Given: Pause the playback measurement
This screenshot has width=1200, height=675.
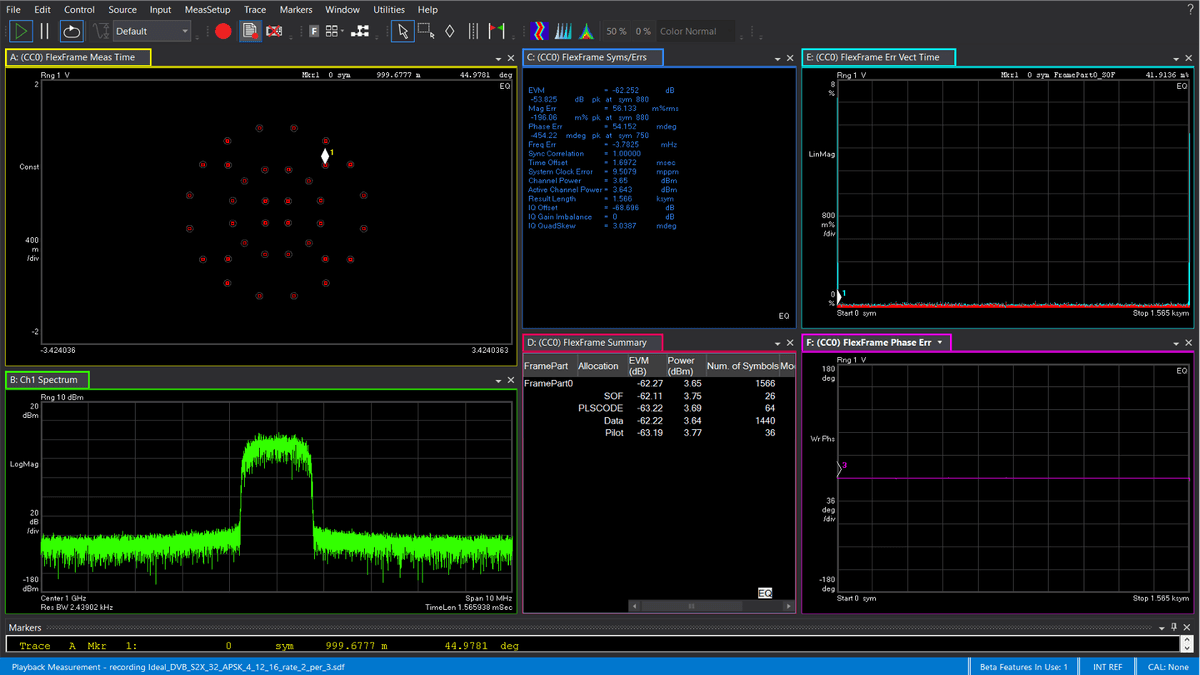Looking at the screenshot, I should click(44, 31).
